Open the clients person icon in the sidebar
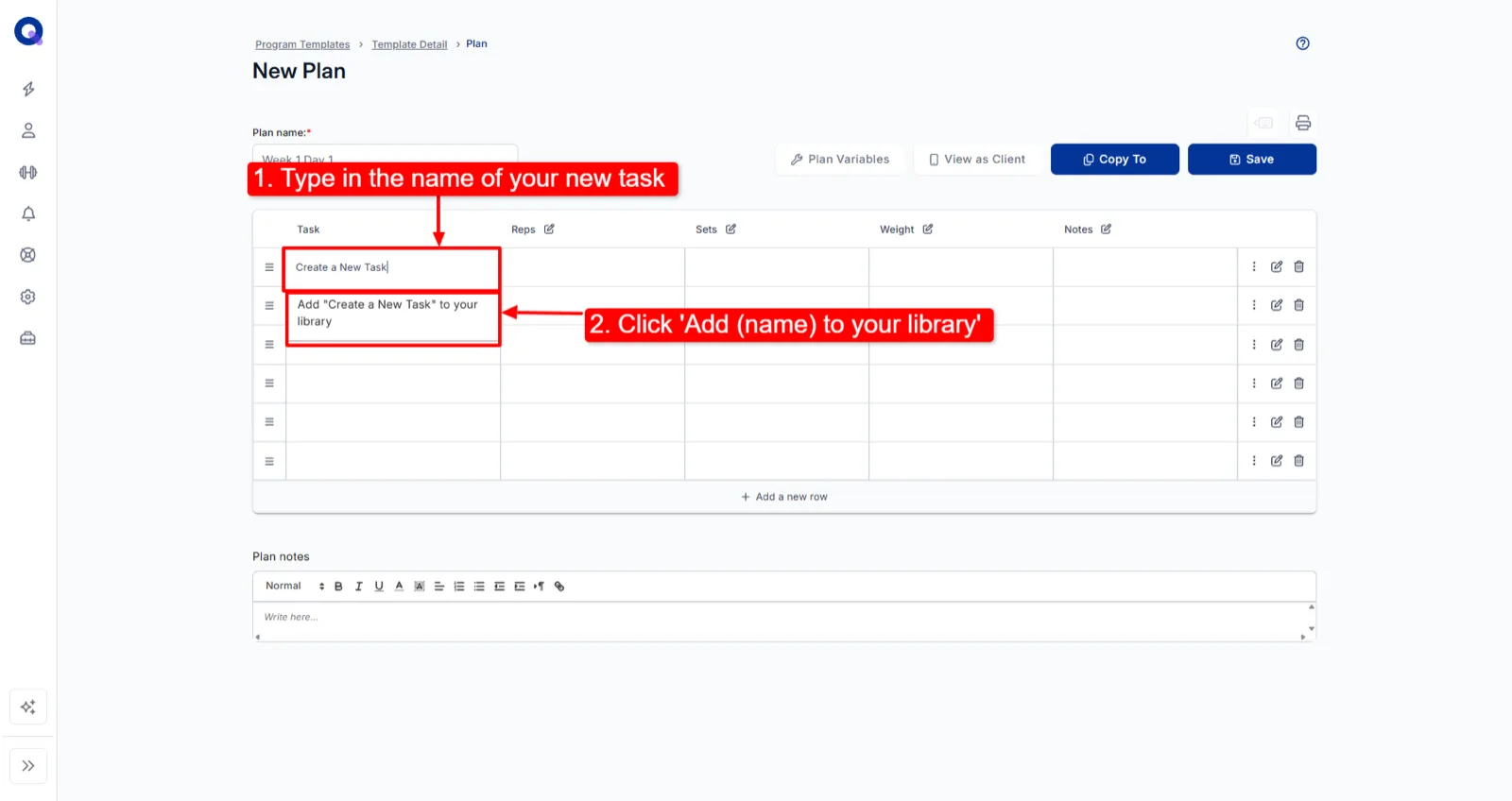 pyautogui.click(x=28, y=130)
